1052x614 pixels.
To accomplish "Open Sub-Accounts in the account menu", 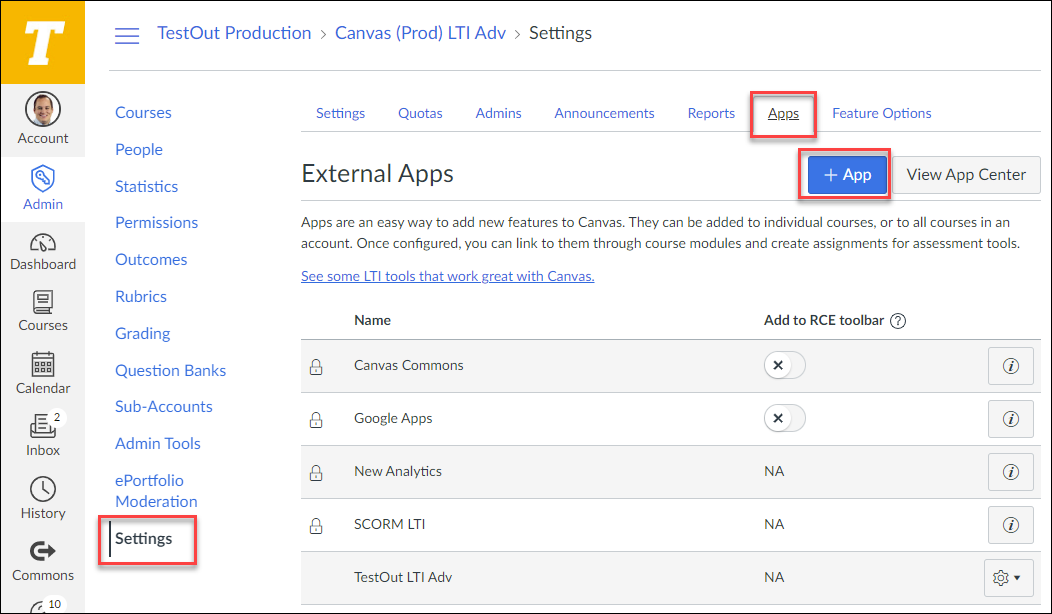I will [164, 407].
